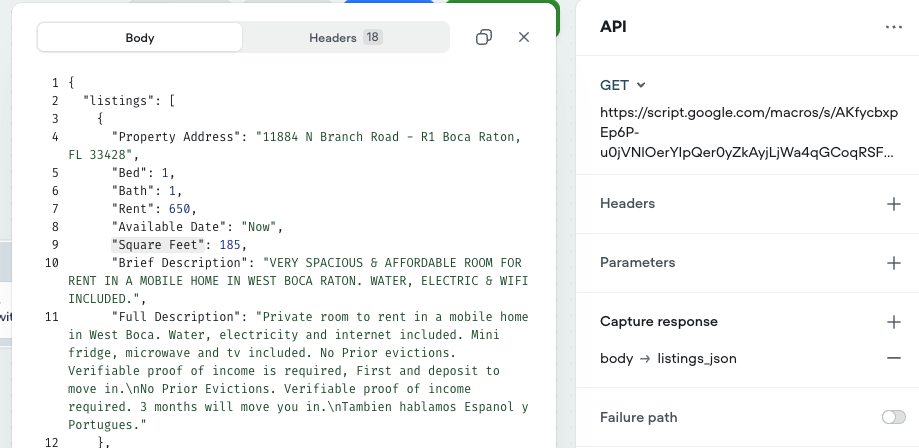The width and height of the screenshot is (919, 448).
Task: Click the Capture response section label
Action: click(x=659, y=321)
